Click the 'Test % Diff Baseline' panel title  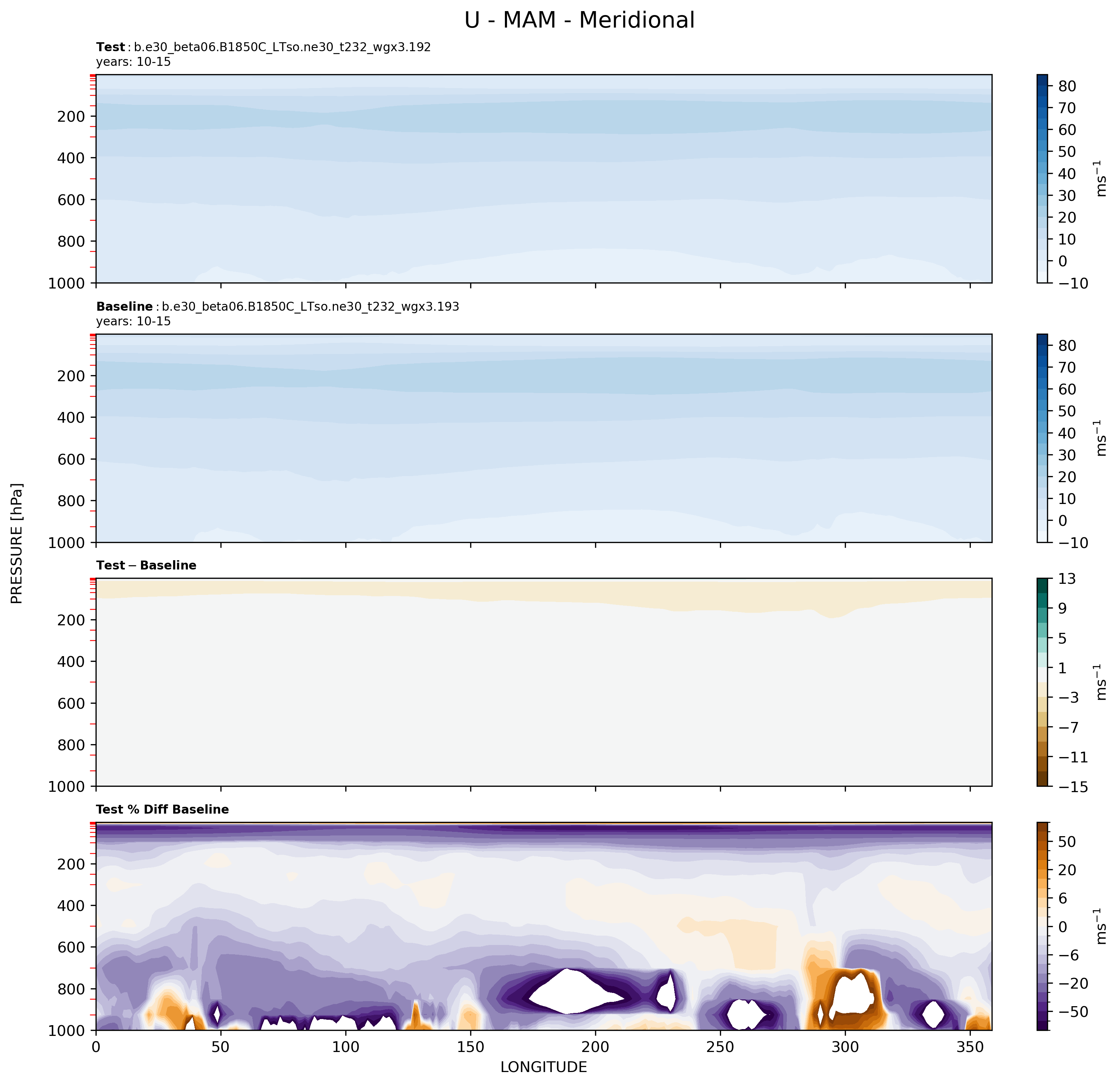point(162,809)
